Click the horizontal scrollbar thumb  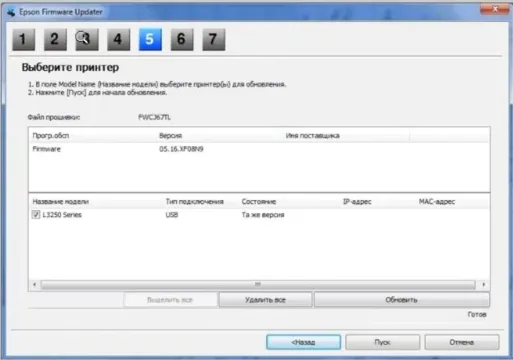(x=258, y=285)
